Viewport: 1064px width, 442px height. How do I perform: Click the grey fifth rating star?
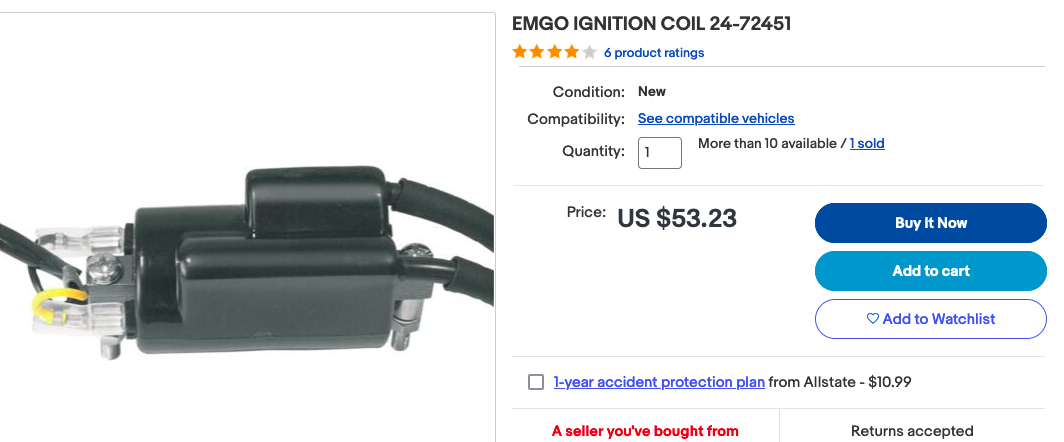tap(589, 52)
